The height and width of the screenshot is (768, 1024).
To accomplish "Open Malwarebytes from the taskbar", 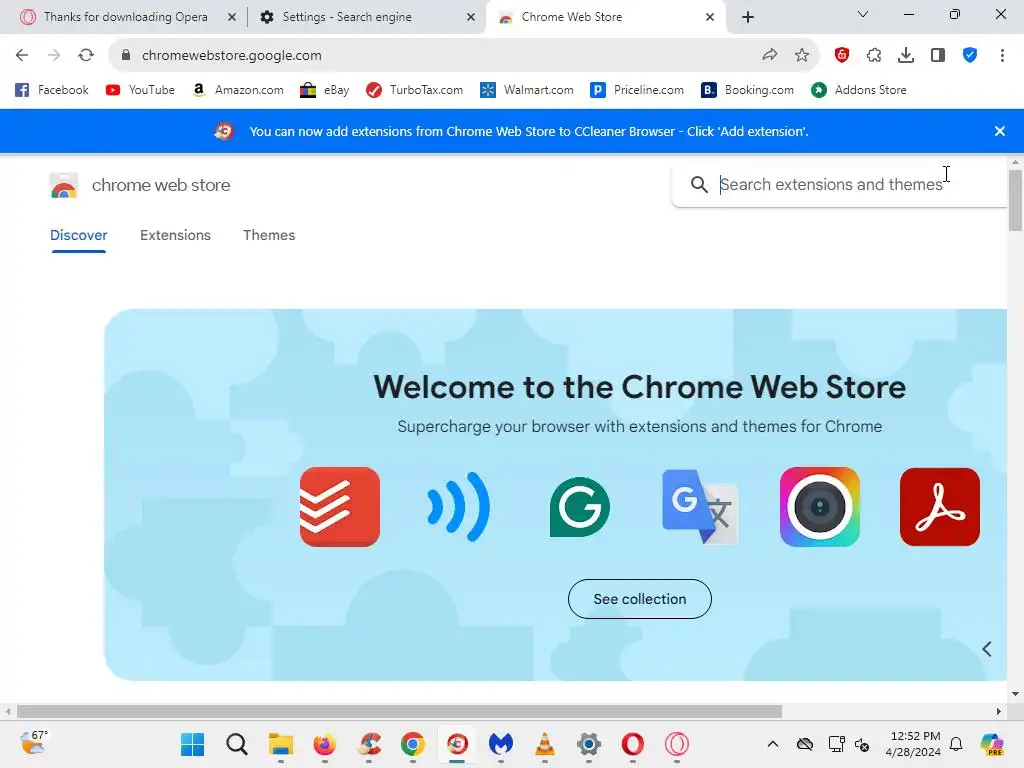I will [501, 744].
